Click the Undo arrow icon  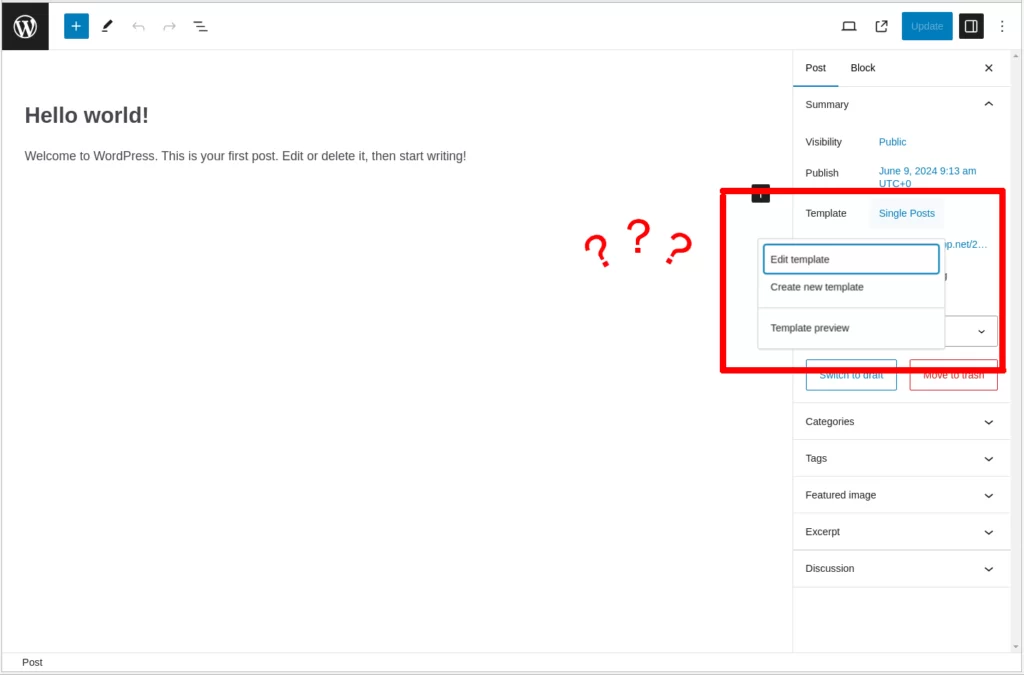click(138, 26)
